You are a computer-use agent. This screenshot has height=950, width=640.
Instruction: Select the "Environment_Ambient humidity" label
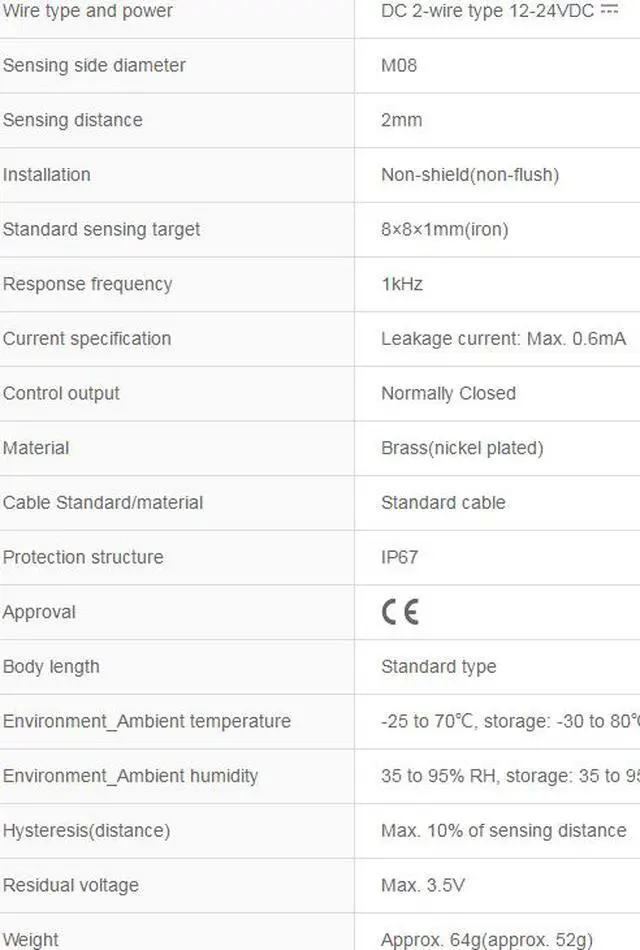click(130, 776)
